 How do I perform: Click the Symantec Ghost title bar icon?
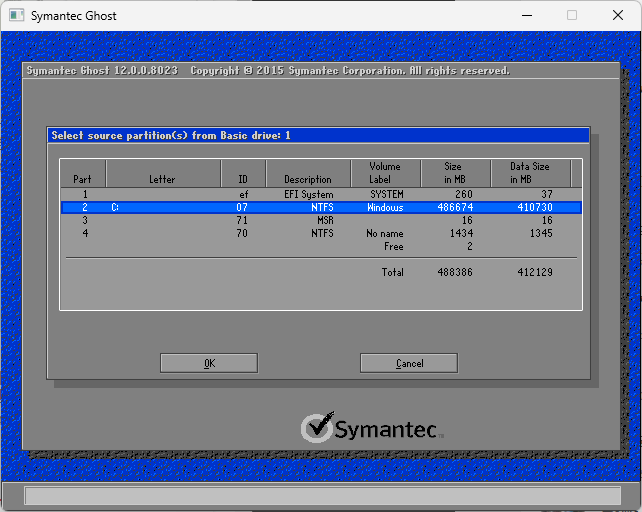[x=17, y=16]
